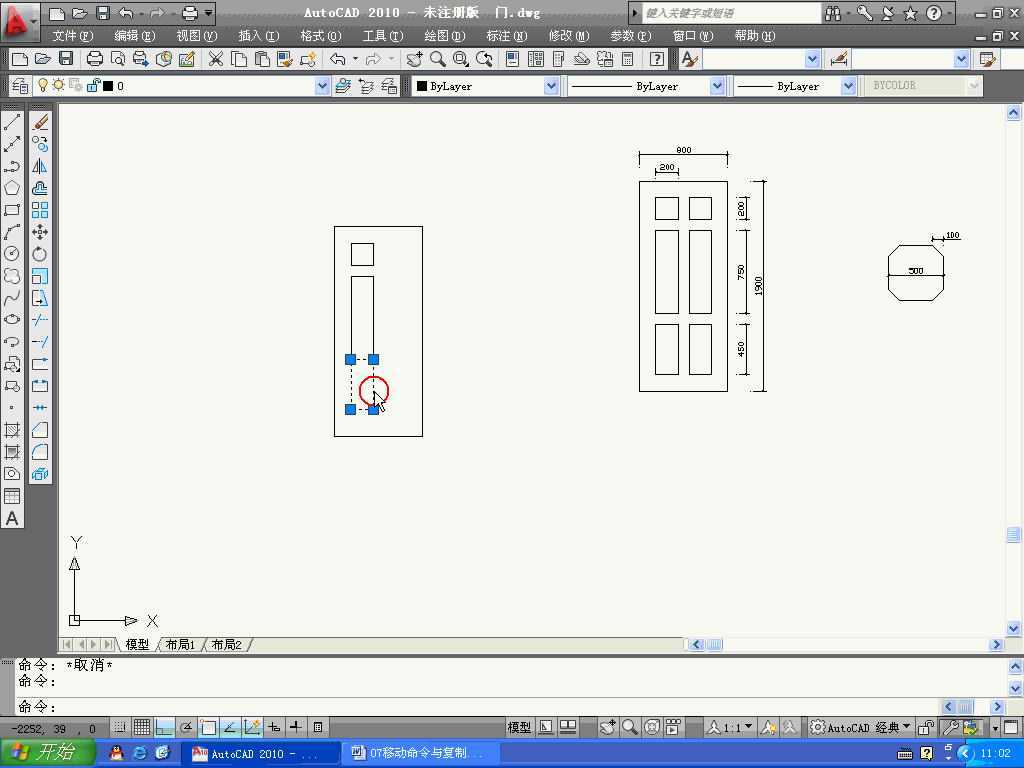Click the search binoculars button
The image size is (1024, 768).
point(833,12)
